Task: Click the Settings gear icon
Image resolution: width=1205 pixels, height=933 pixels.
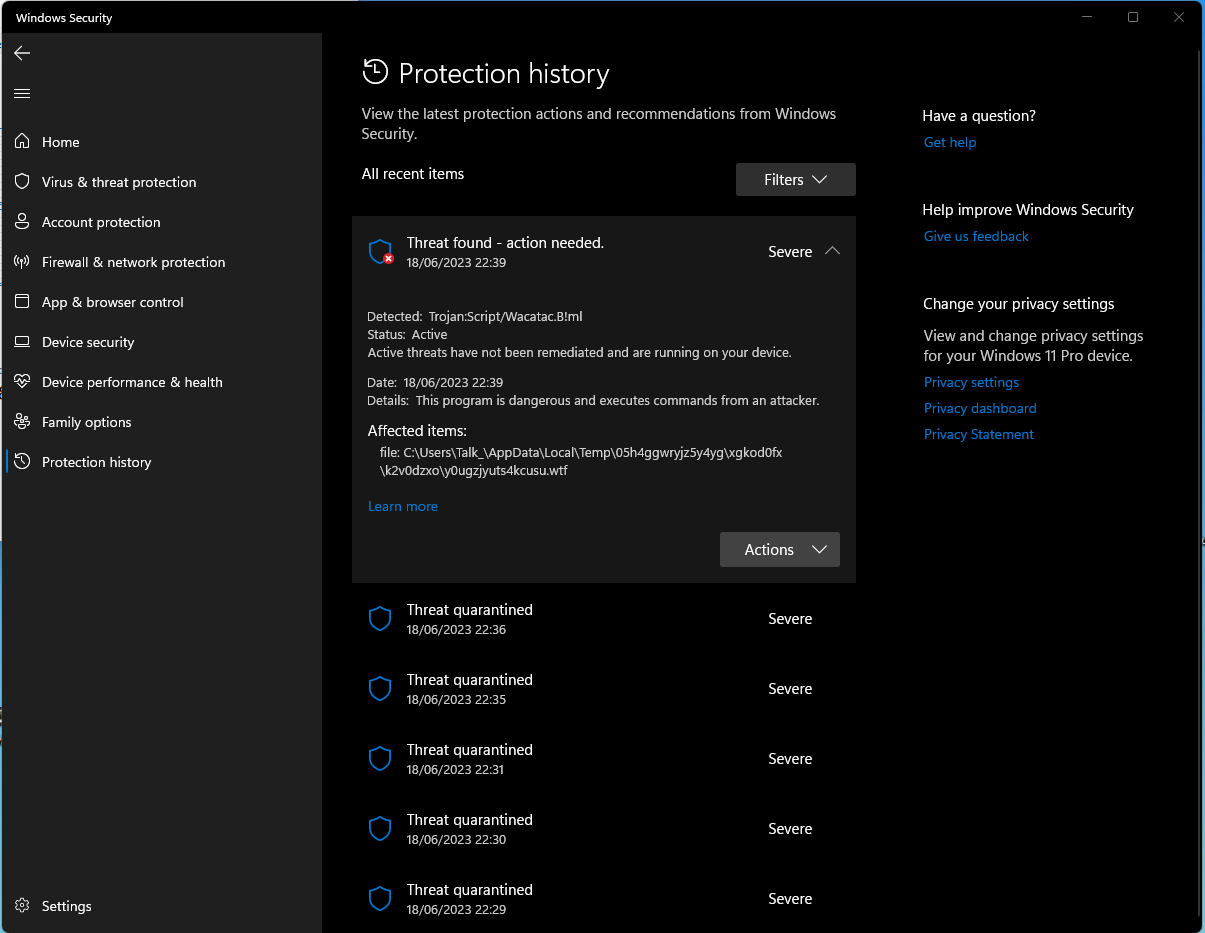Action: [x=22, y=906]
